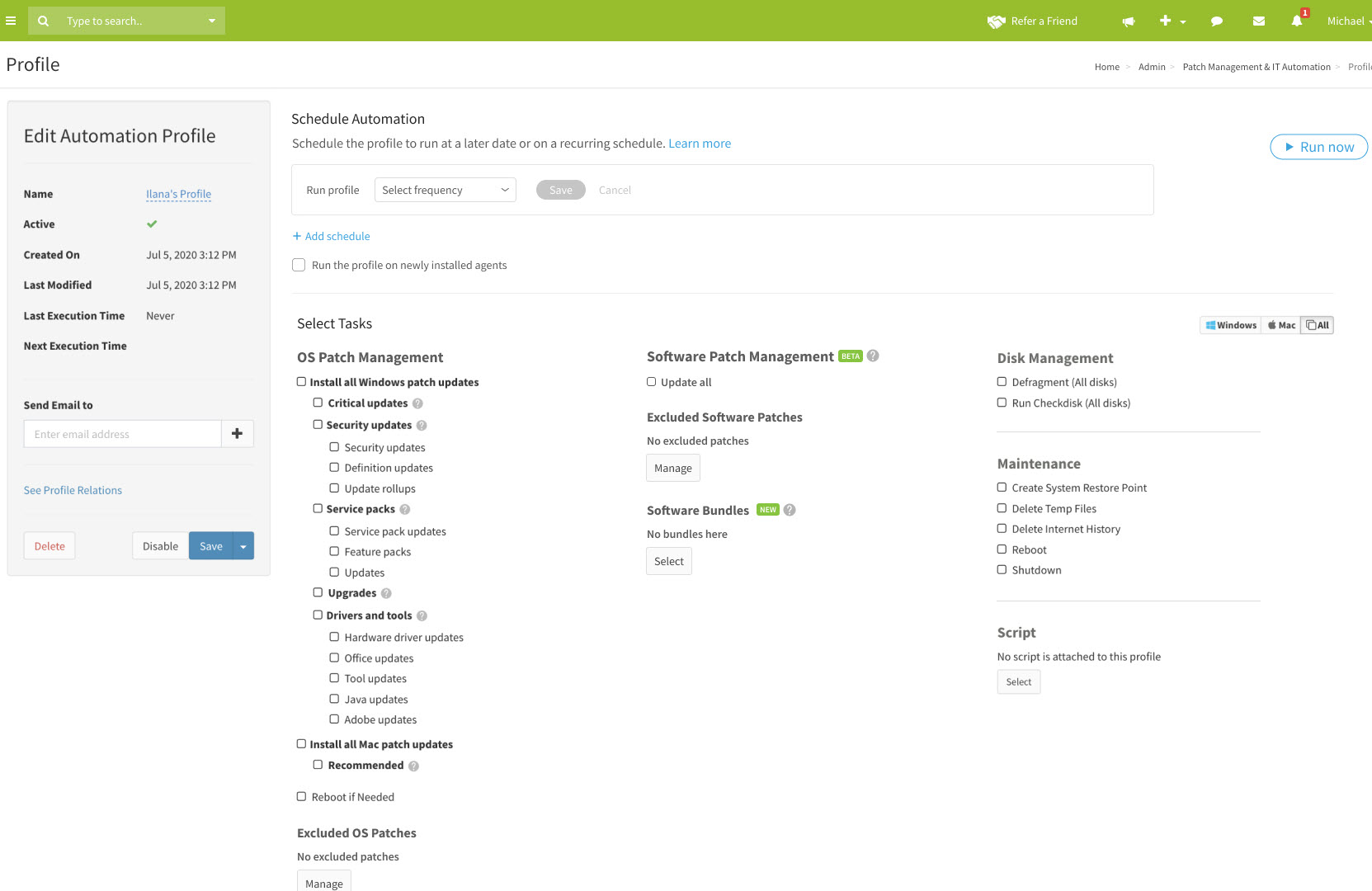Image resolution: width=1372 pixels, height=891 pixels.
Task: Check Update rollups
Action: tap(335, 488)
